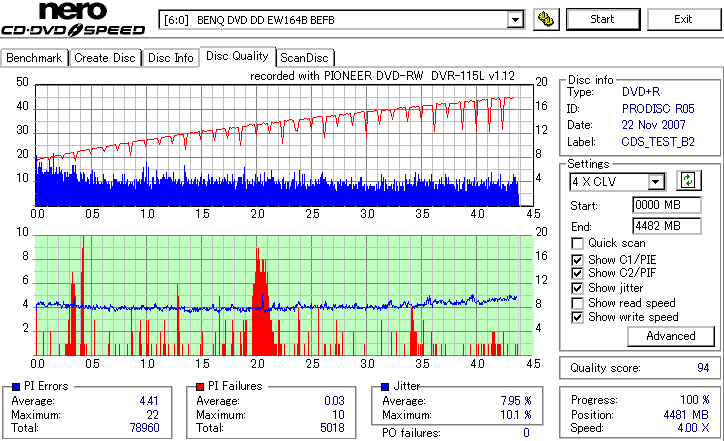The height and width of the screenshot is (441, 724).
Task: Uncheck Show C1/PIE
Action: coord(577,260)
